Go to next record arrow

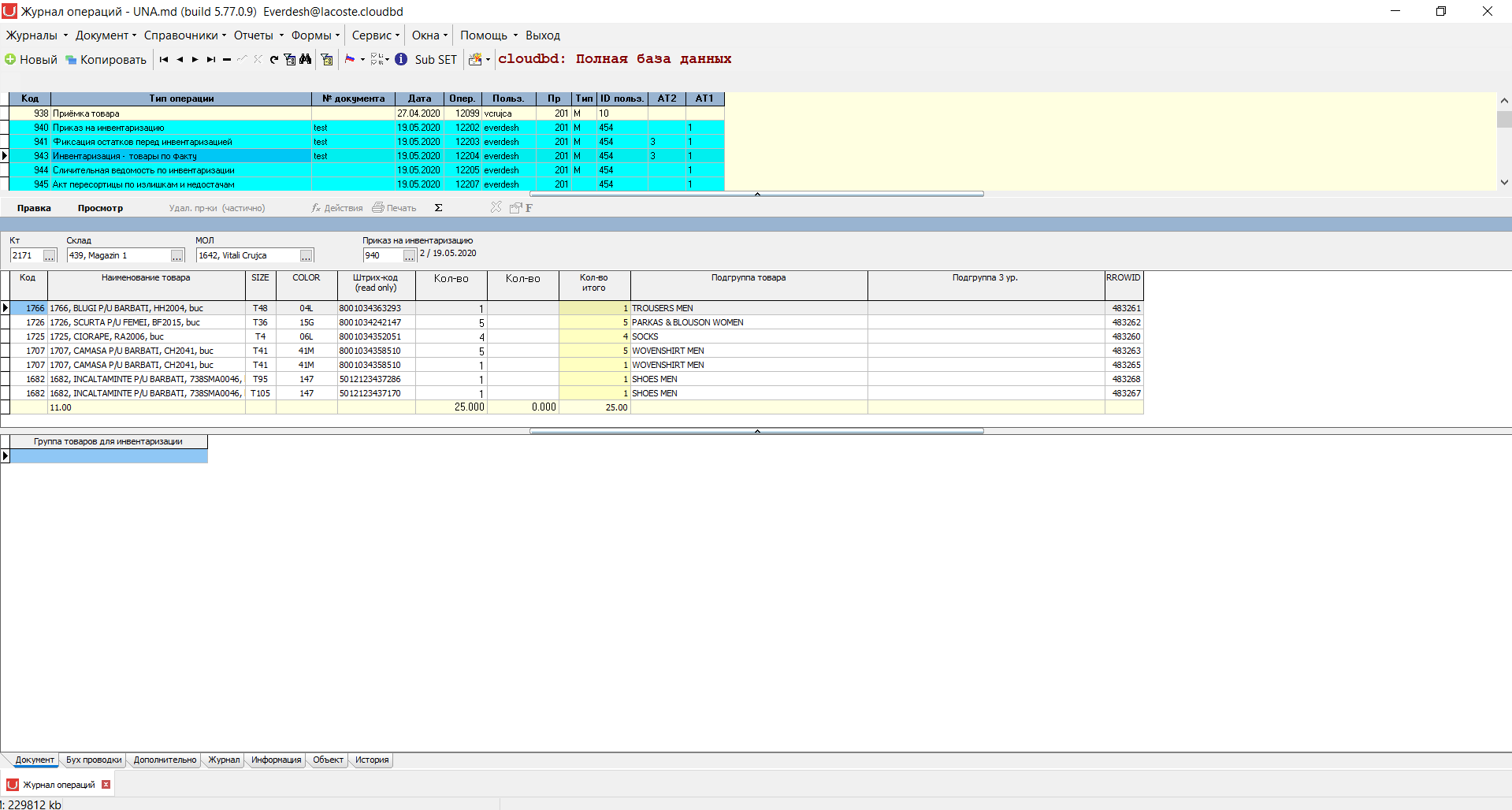pos(195,59)
